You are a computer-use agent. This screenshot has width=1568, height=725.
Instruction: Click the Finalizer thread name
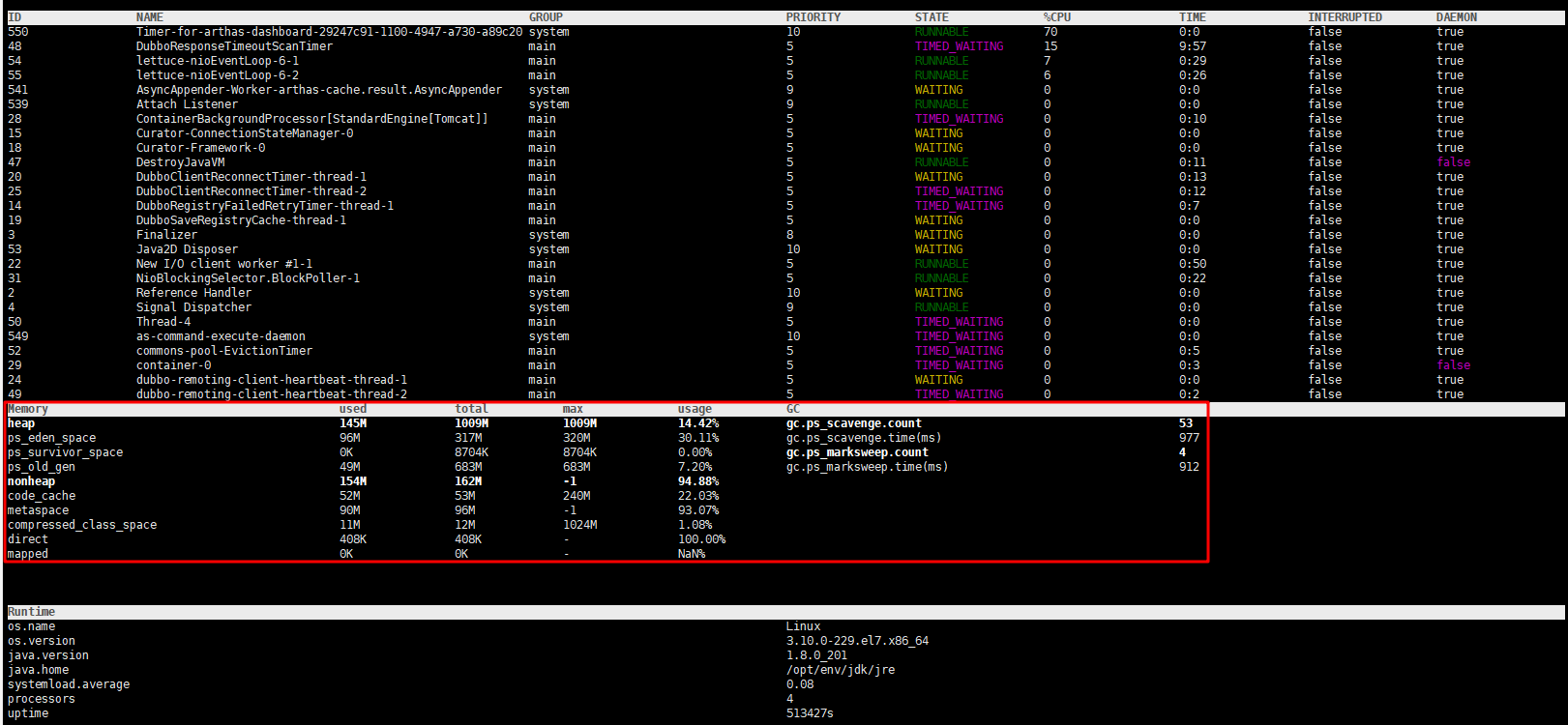pyautogui.click(x=166, y=235)
